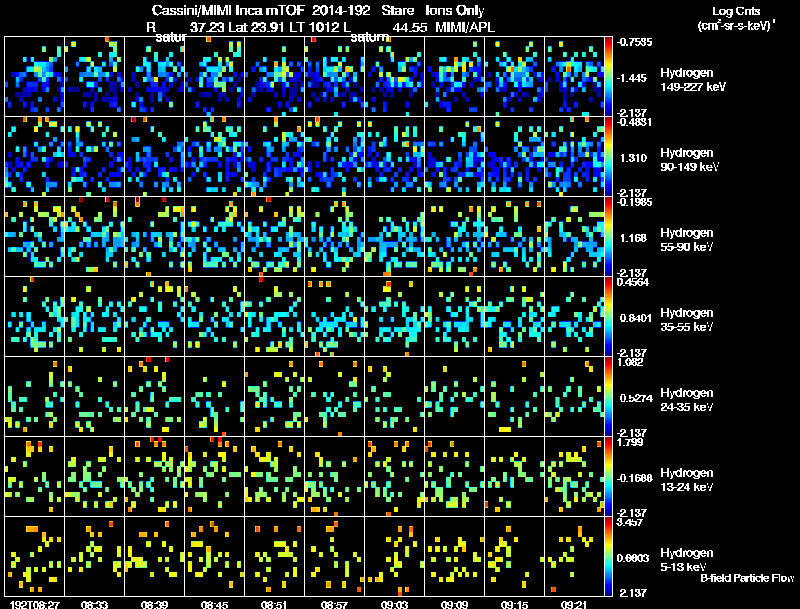Select the Hydrogen 24-35 keV label
800x609 pixels.
click(x=687, y=399)
